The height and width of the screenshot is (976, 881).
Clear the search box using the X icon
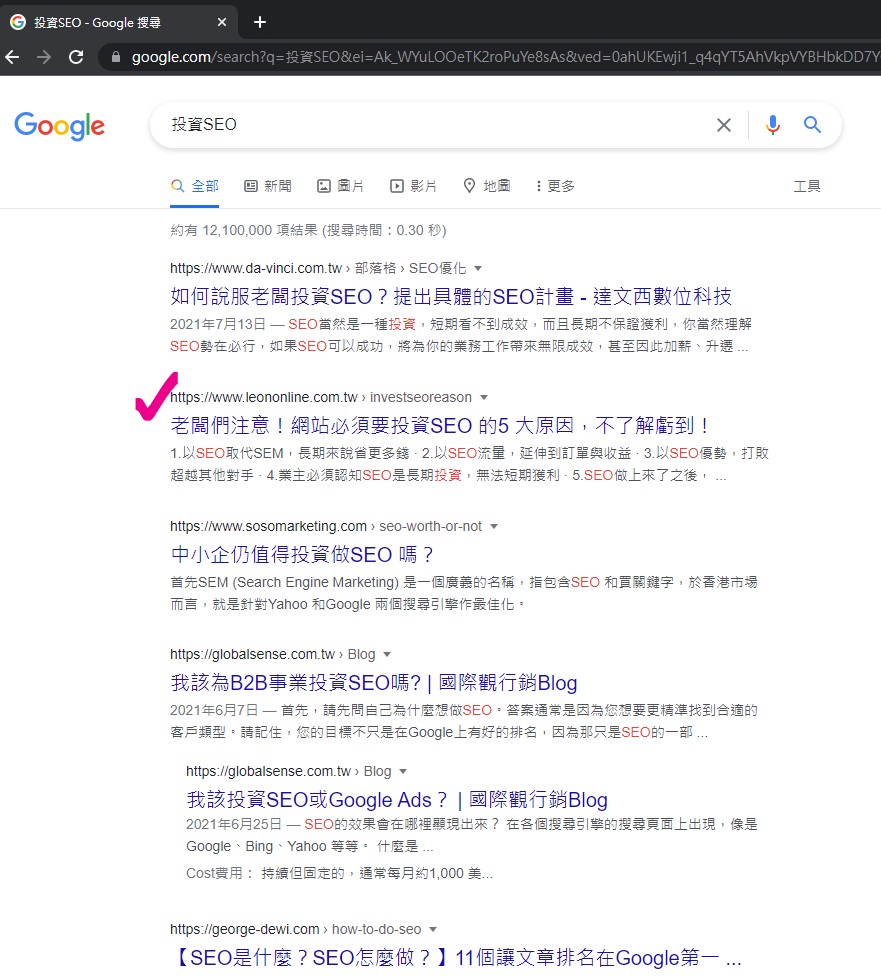pyautogui.click(x=724, y=124)
